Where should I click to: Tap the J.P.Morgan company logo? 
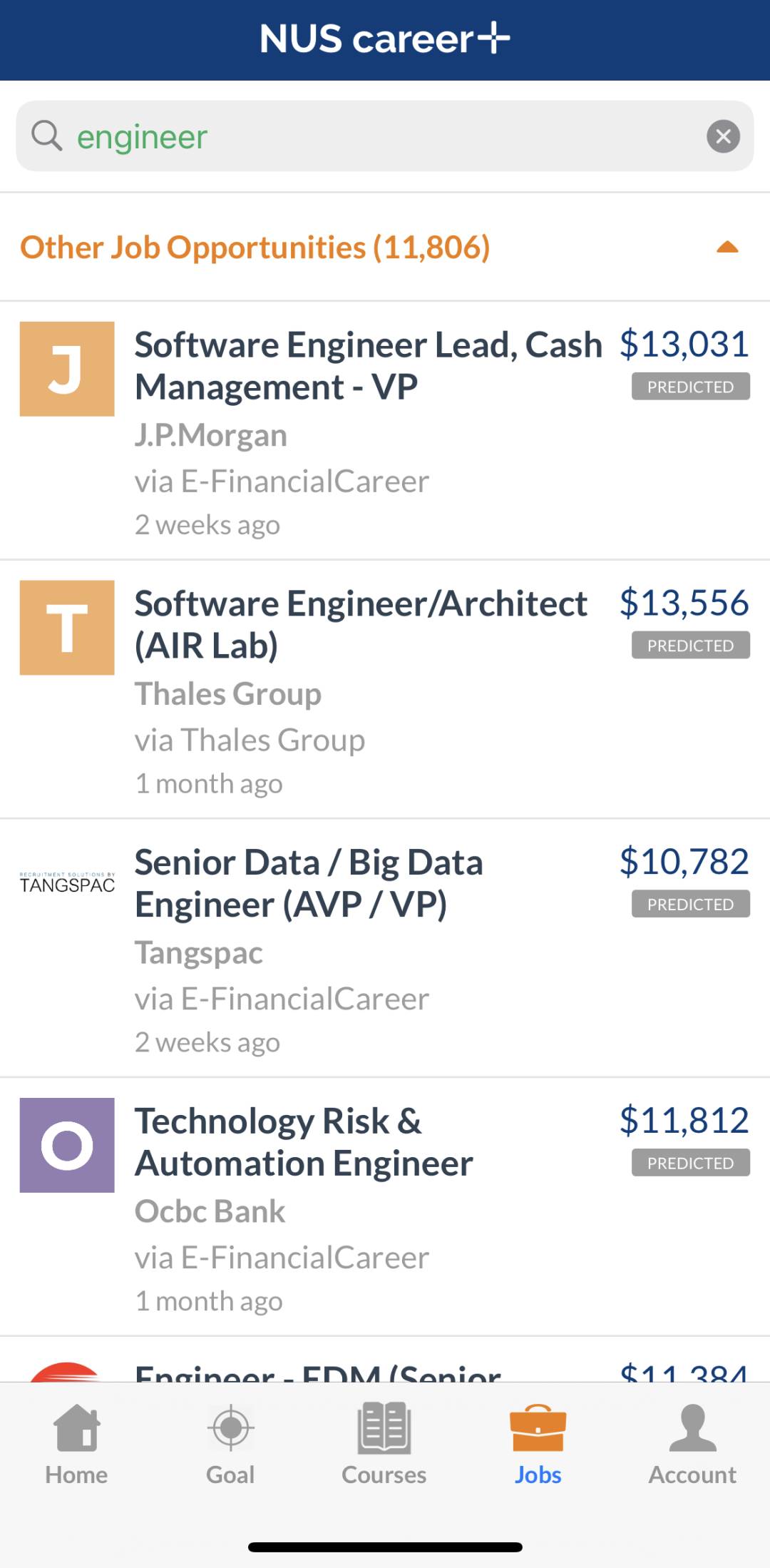click(x=67, y=369)
